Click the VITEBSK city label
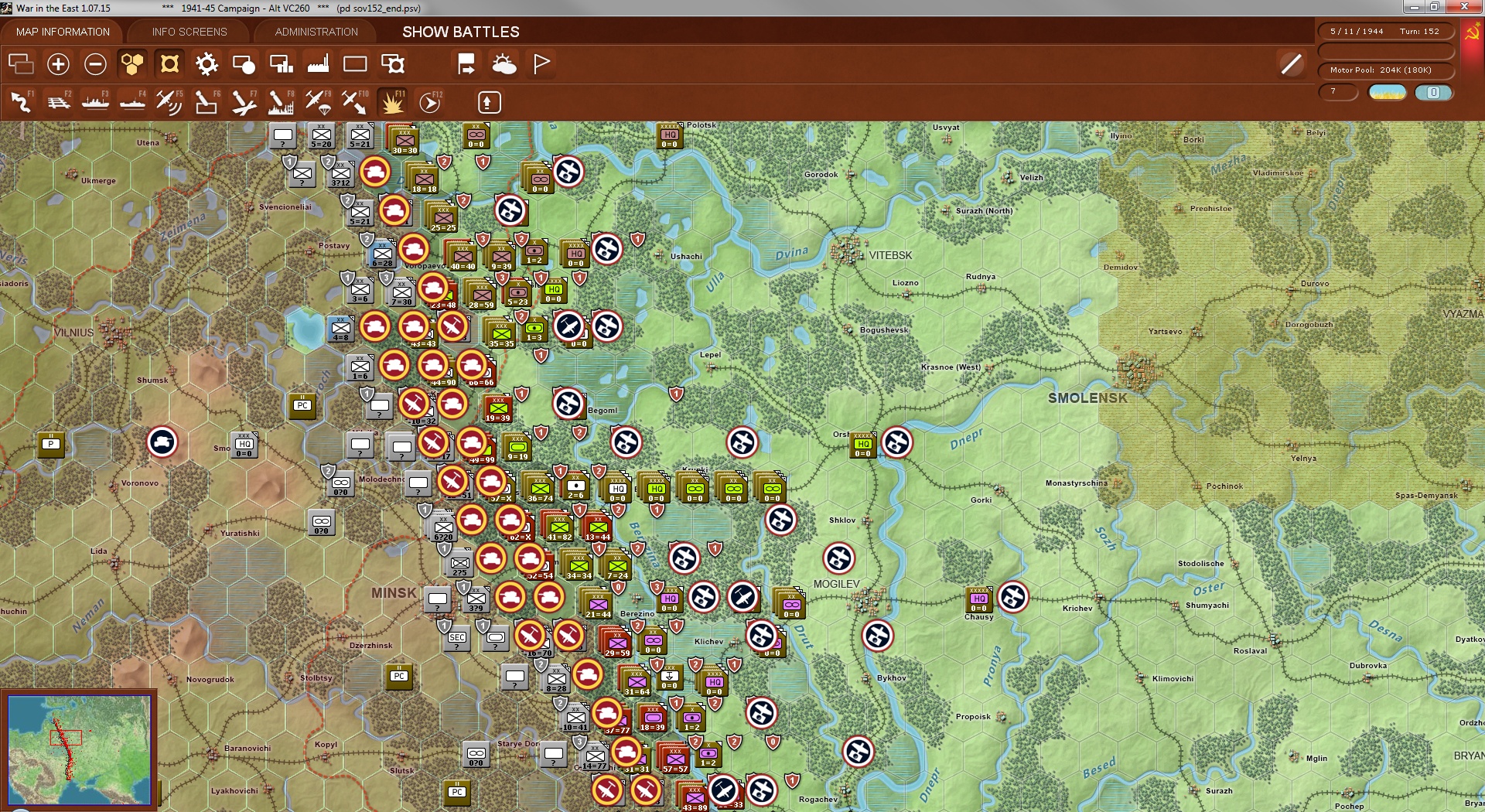Viewport: 1485px width, 812px height. coord(890,255)
